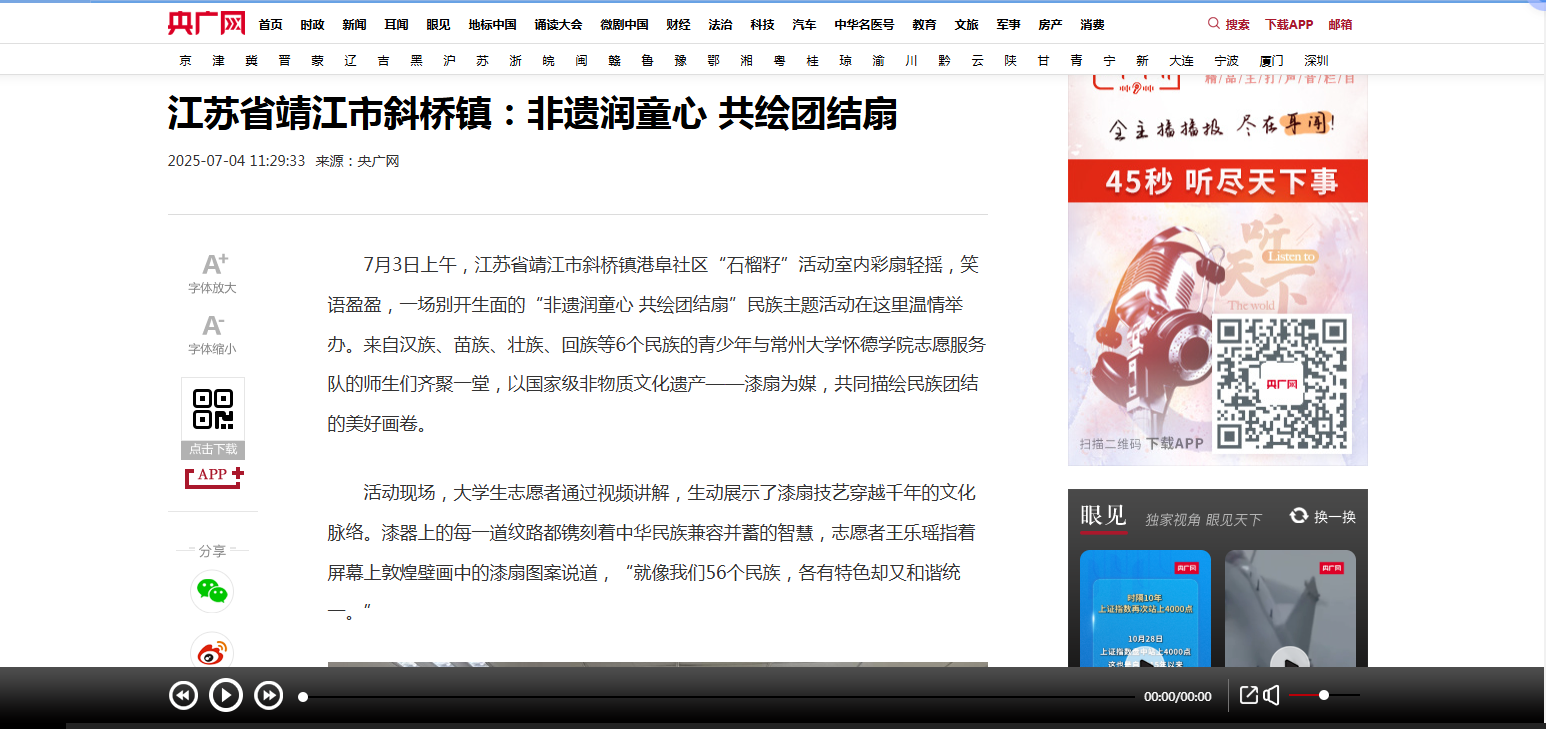Screen dimensions: 1546x729
Task: Click the search magnifier icon
Action: pyautogui.click(x=1214, y=24)
